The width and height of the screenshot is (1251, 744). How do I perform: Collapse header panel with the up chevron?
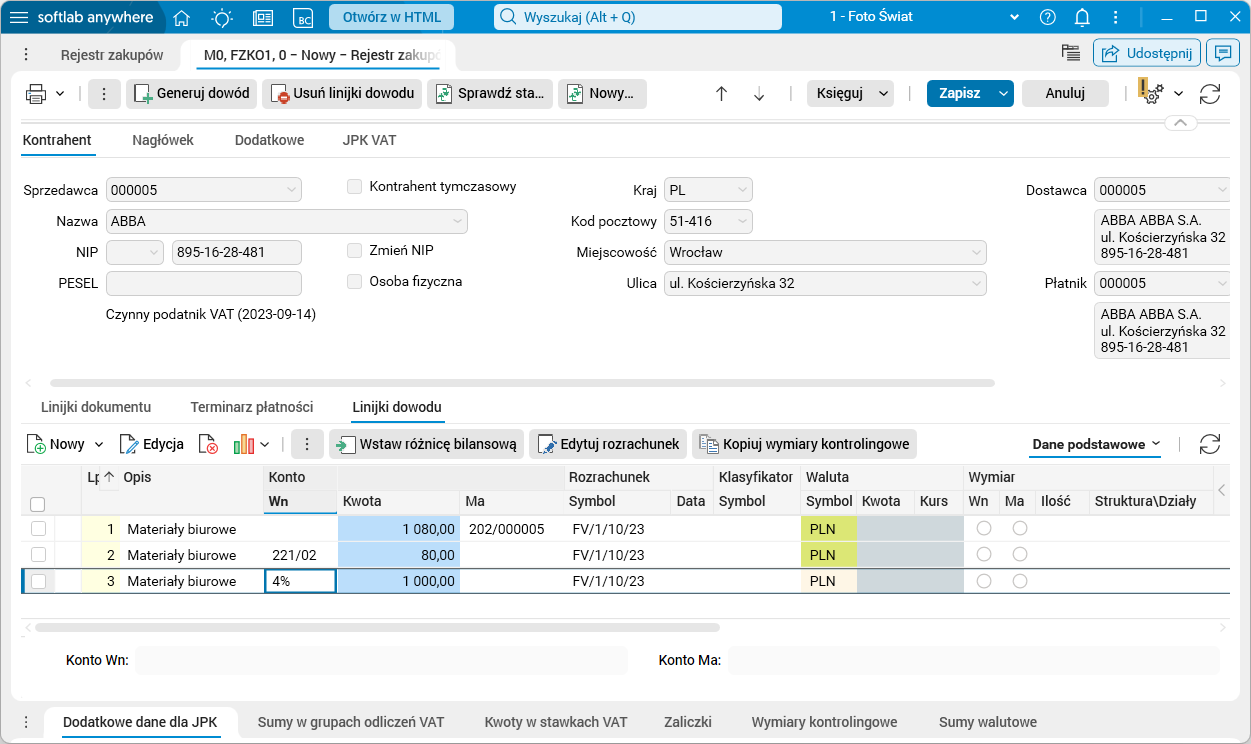point(1180,123)
